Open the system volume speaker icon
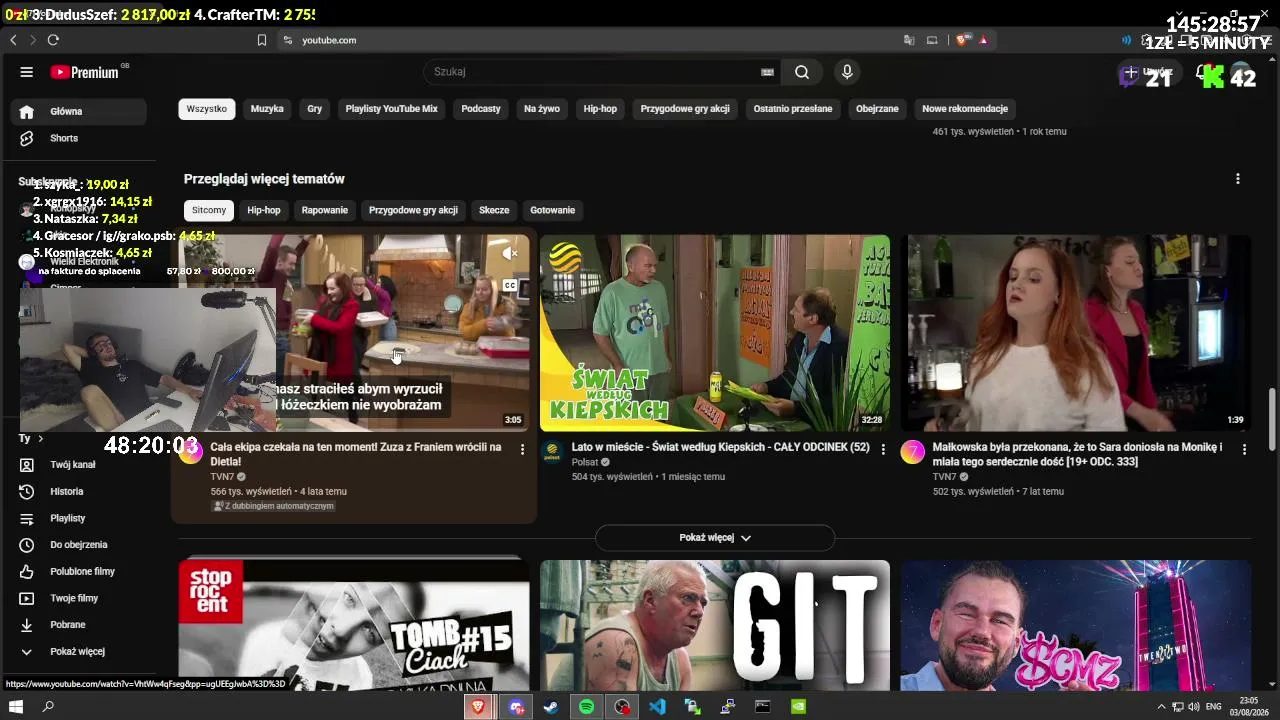The height and width of the screenshot is (720, 1280). click(1194, 707)
